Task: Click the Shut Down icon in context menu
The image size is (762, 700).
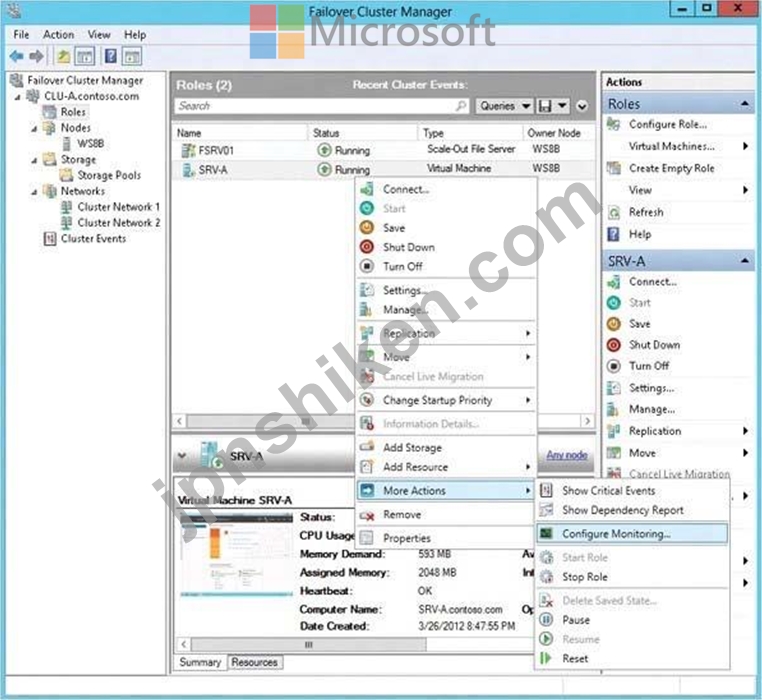Action: coord(367,247)
